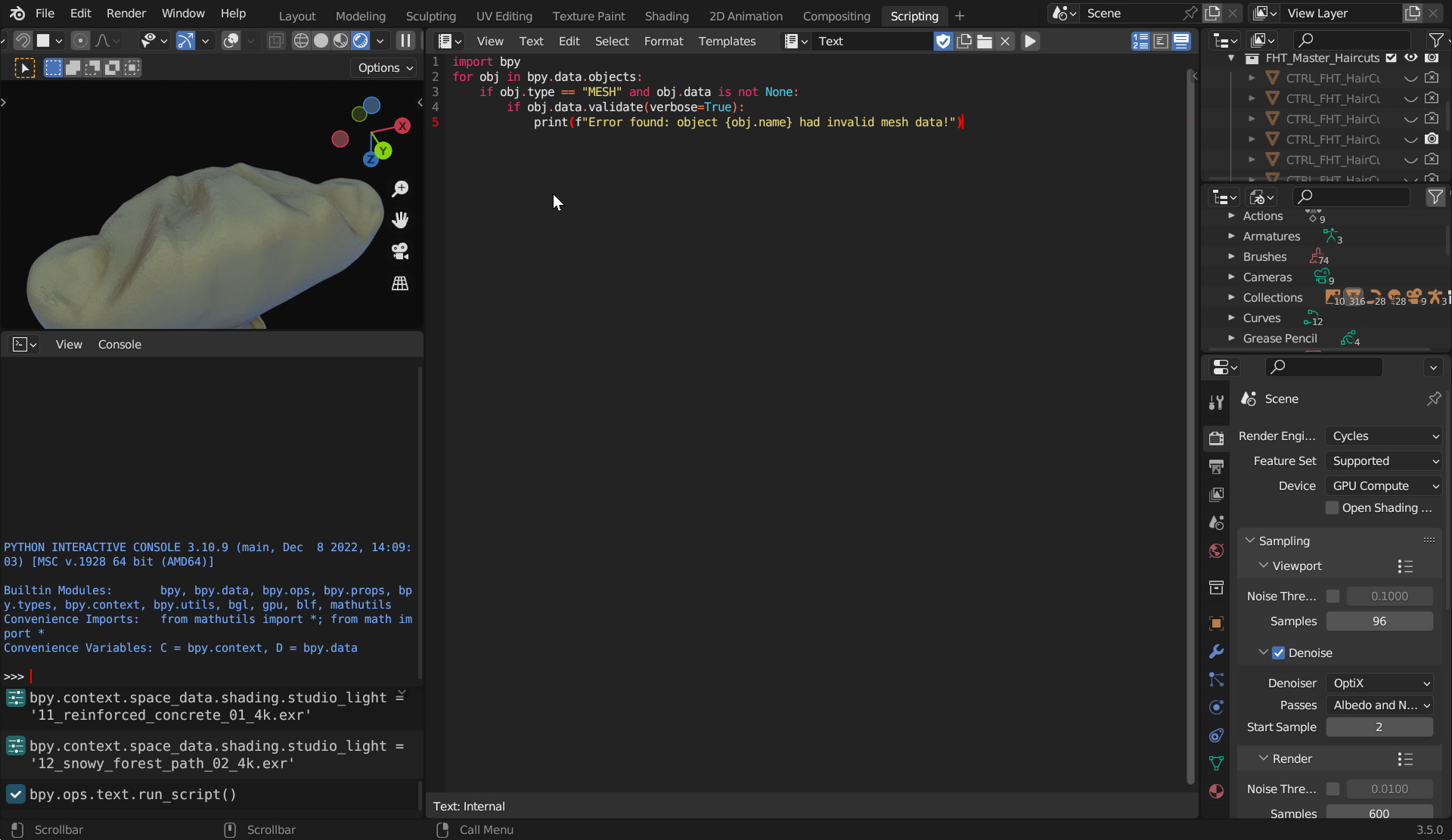The image size is (1452, 840).
Task: Open the Output properties tab
Action: 1216,466
